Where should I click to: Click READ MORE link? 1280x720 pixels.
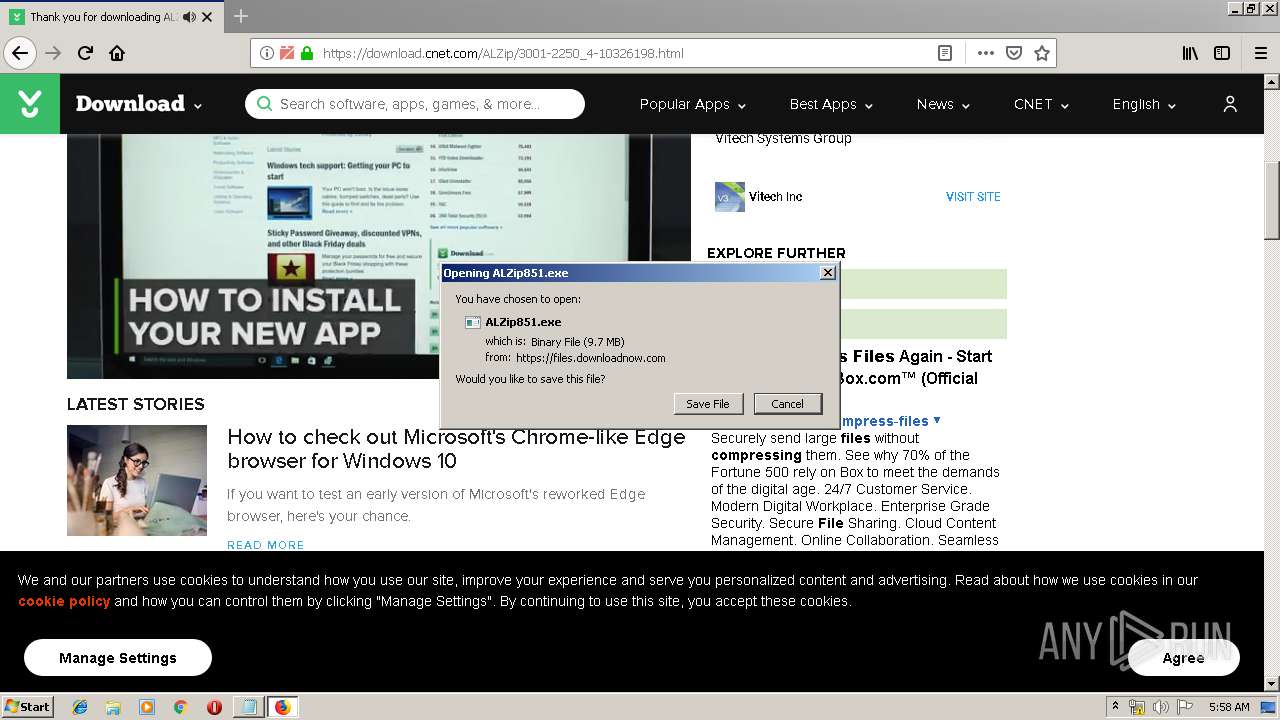(x=266, y=545)
